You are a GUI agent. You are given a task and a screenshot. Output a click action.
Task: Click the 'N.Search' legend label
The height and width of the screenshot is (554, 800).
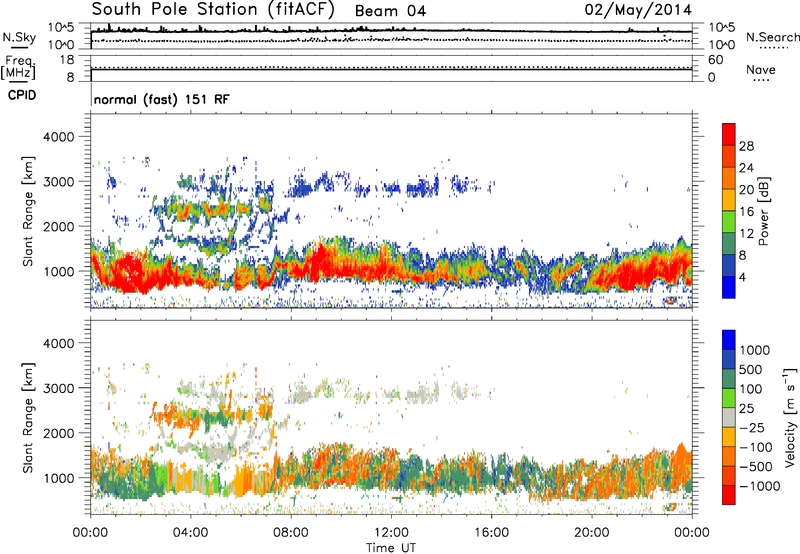pyautogui.click(x=773, y=37)
